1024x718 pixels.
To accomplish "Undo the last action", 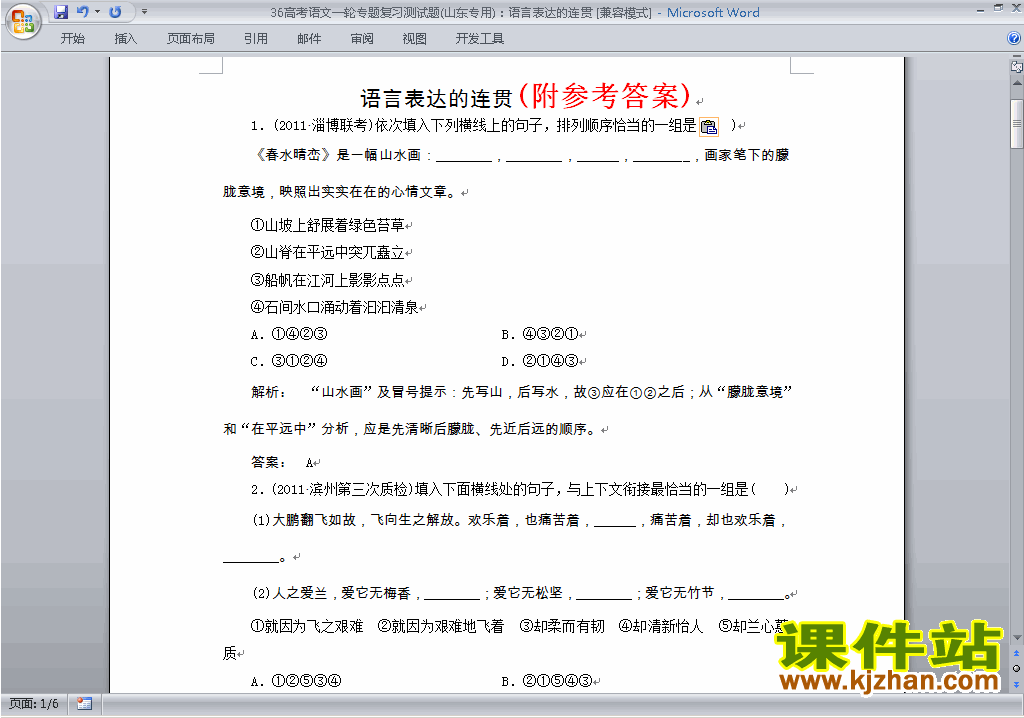I will [x=83, y=13].
